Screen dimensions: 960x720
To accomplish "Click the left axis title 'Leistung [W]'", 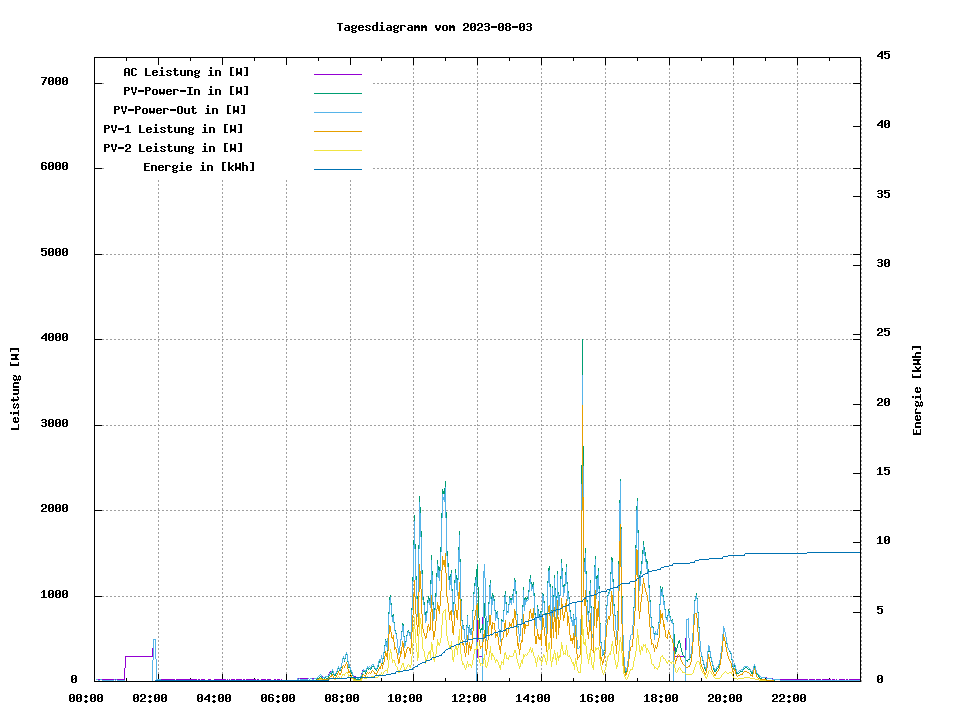I will coord(15,388).
